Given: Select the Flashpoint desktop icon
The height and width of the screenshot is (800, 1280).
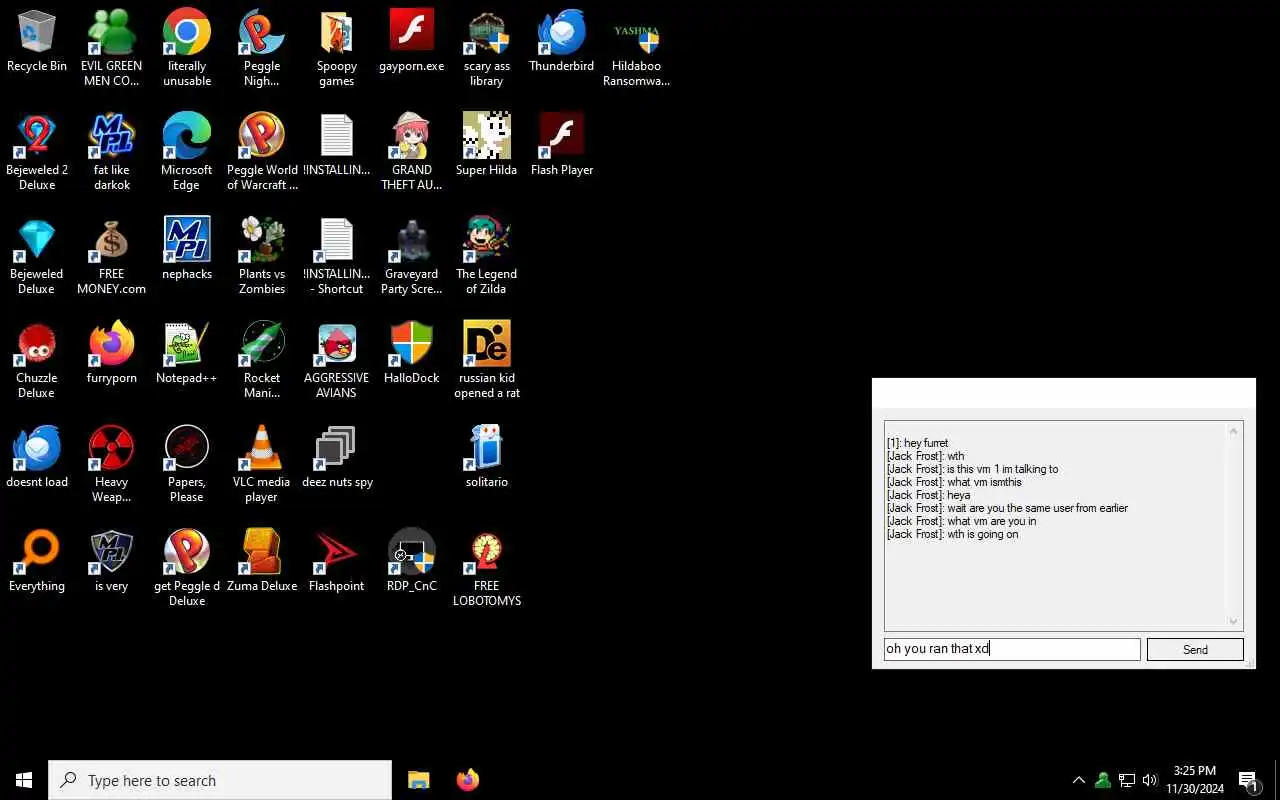Looking at the screenshot, I should pyautogui.click(x=337, y=552).
